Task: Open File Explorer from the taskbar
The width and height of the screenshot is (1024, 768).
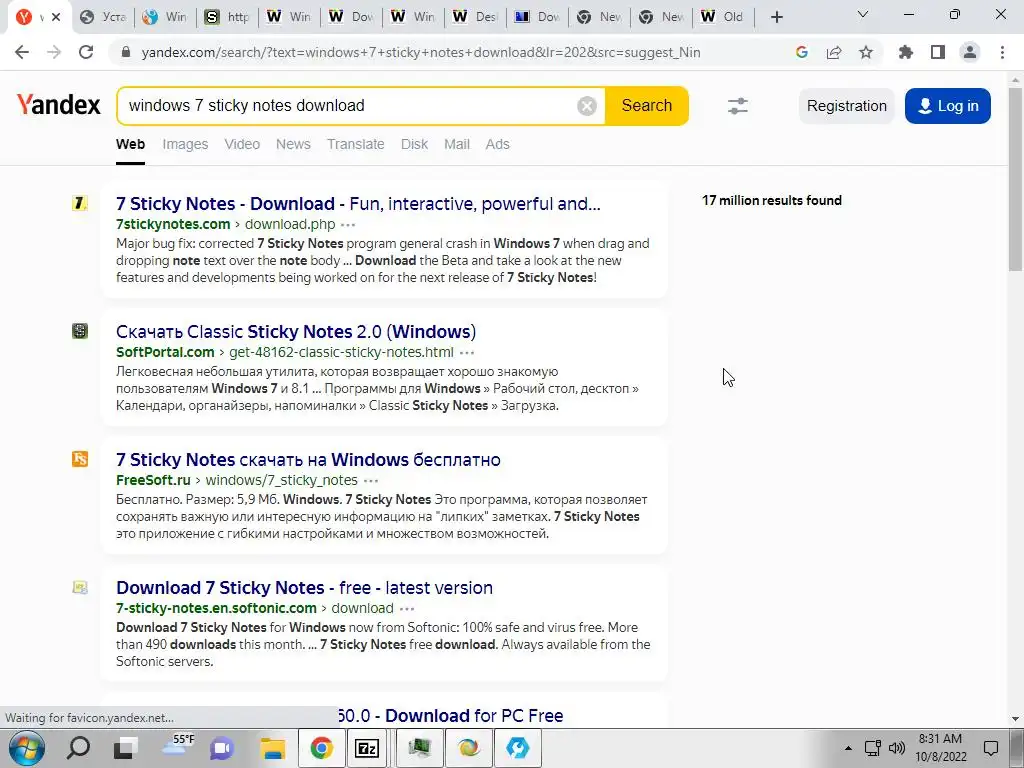Action: [272, 748]
